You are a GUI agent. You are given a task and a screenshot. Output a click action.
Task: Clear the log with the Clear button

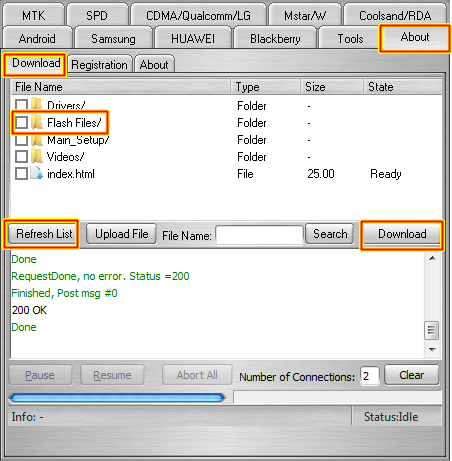click(412, 375)
